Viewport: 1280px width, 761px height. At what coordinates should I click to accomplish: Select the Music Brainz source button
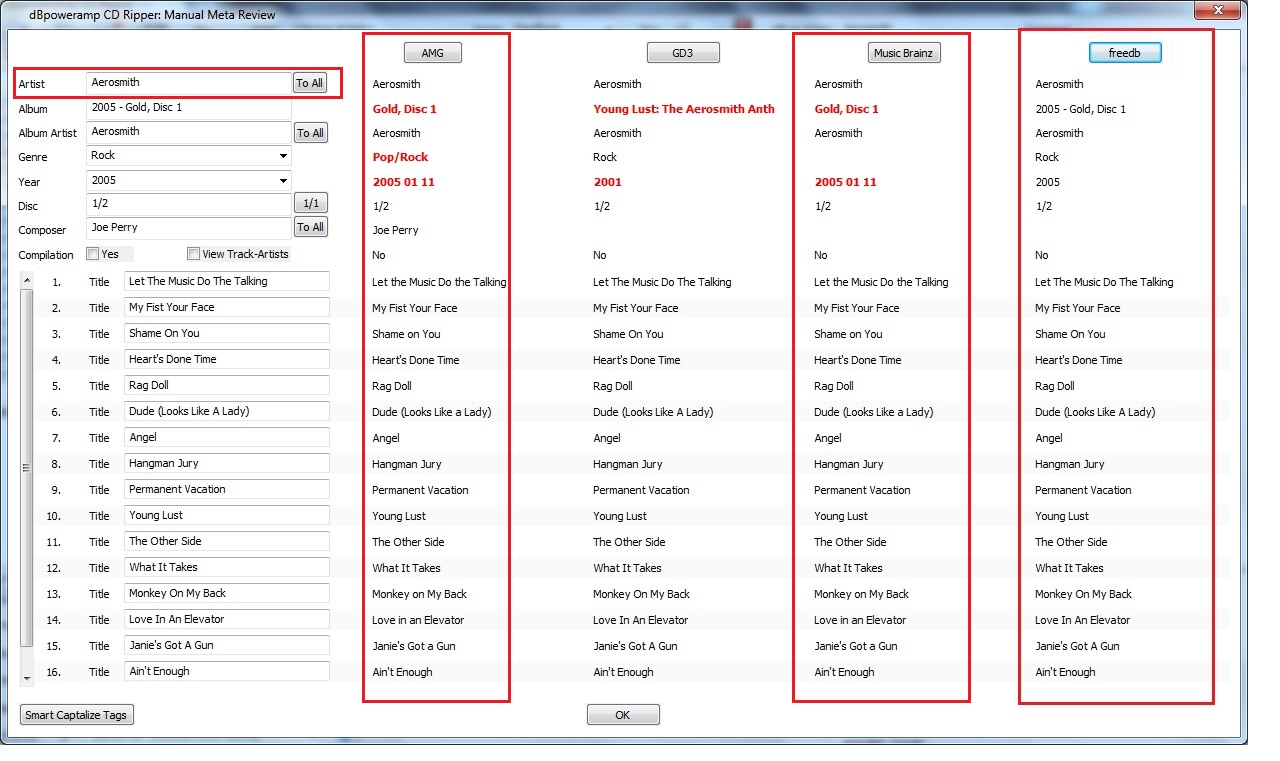(x=903, y=53)
